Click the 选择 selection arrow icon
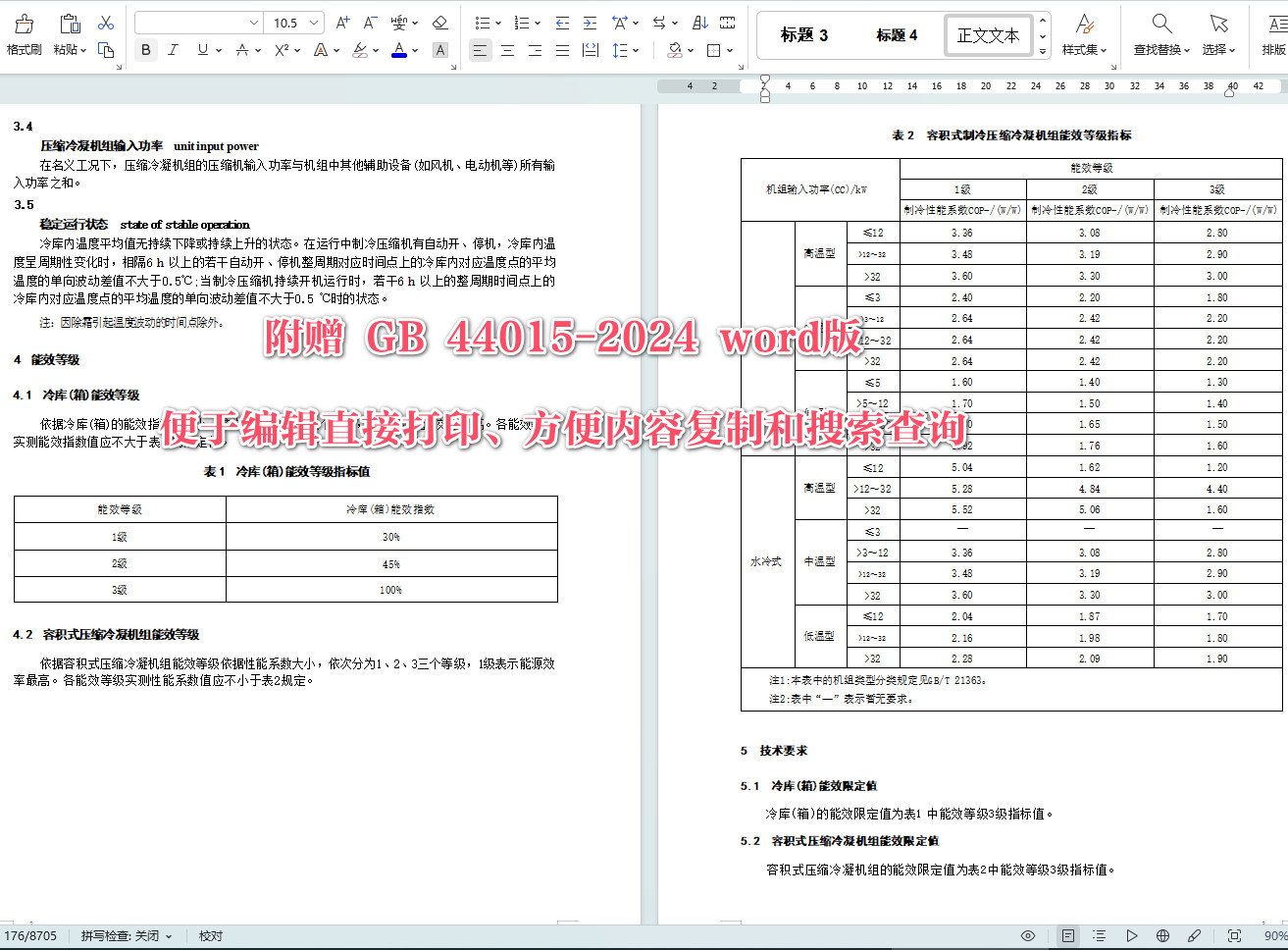This screenshot has height=950, width=1288. point(1217,34)
